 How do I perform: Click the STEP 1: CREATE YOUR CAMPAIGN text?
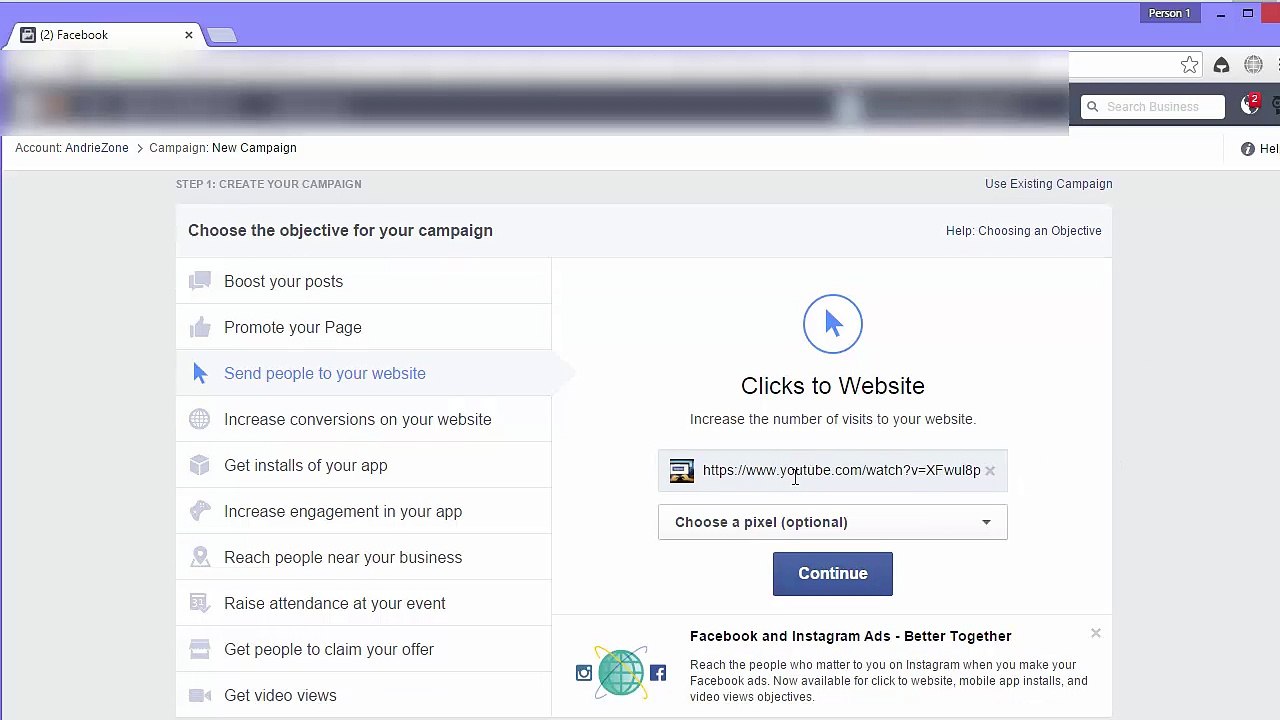coord(269,184)
